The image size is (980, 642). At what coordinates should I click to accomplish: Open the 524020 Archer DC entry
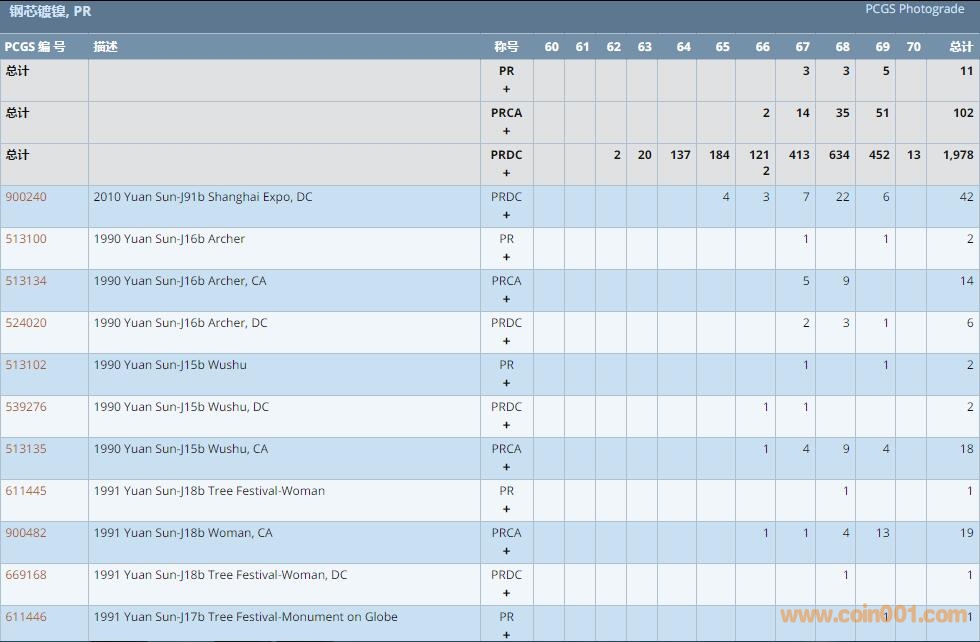click(26, 323)
